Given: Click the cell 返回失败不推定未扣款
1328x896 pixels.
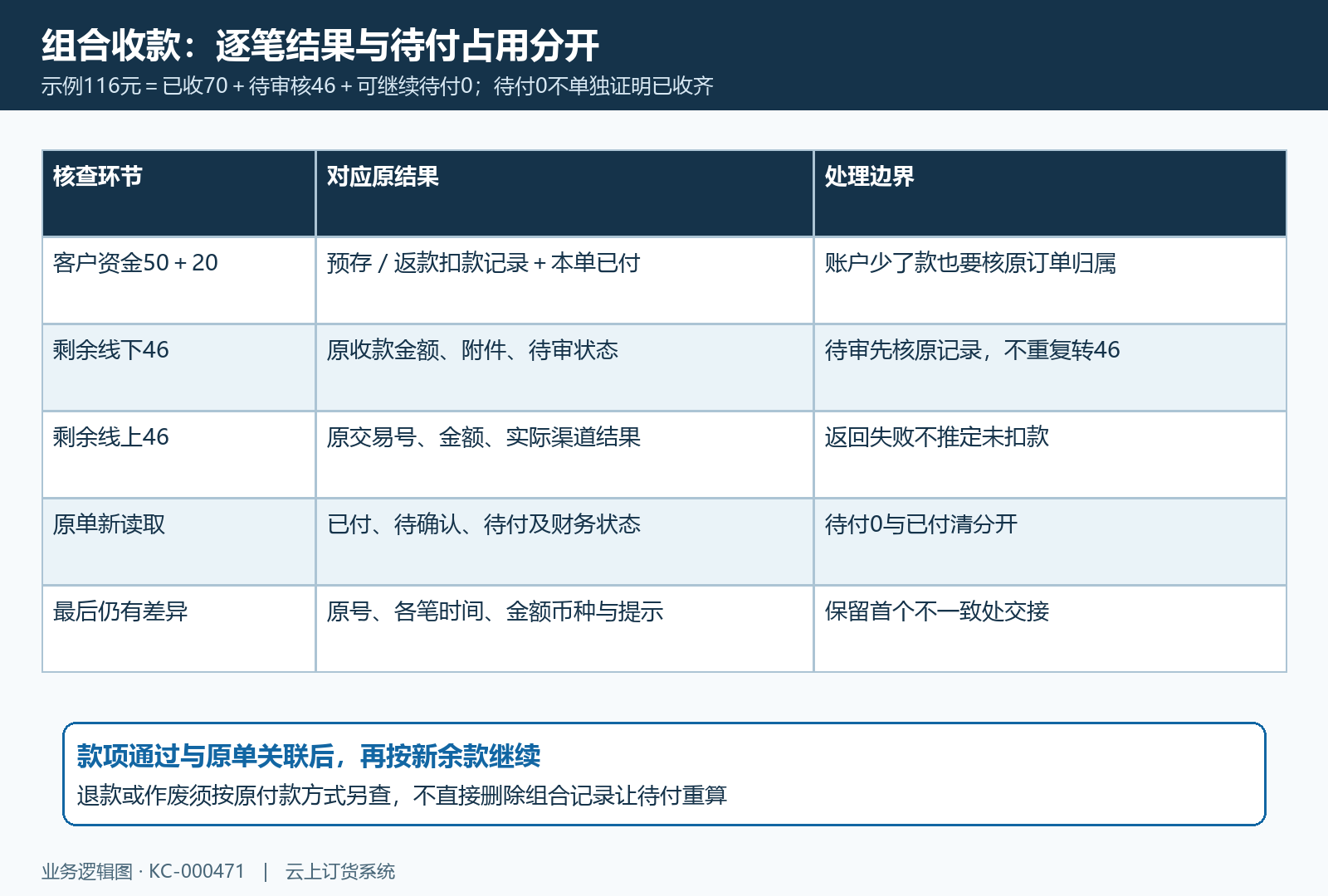Looking at the screenshot, I should click(1050, 455).
